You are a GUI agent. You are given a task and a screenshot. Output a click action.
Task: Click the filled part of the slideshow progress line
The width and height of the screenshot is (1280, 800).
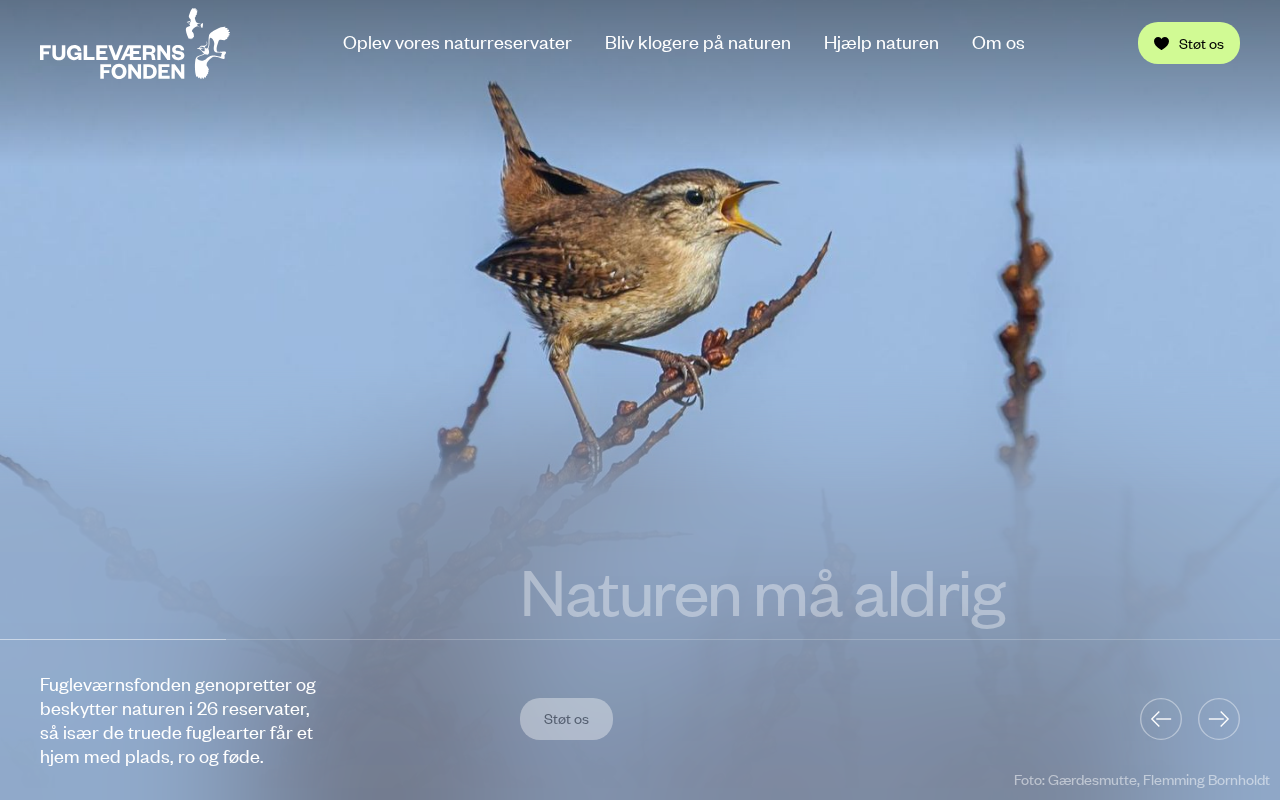[113, 639]
